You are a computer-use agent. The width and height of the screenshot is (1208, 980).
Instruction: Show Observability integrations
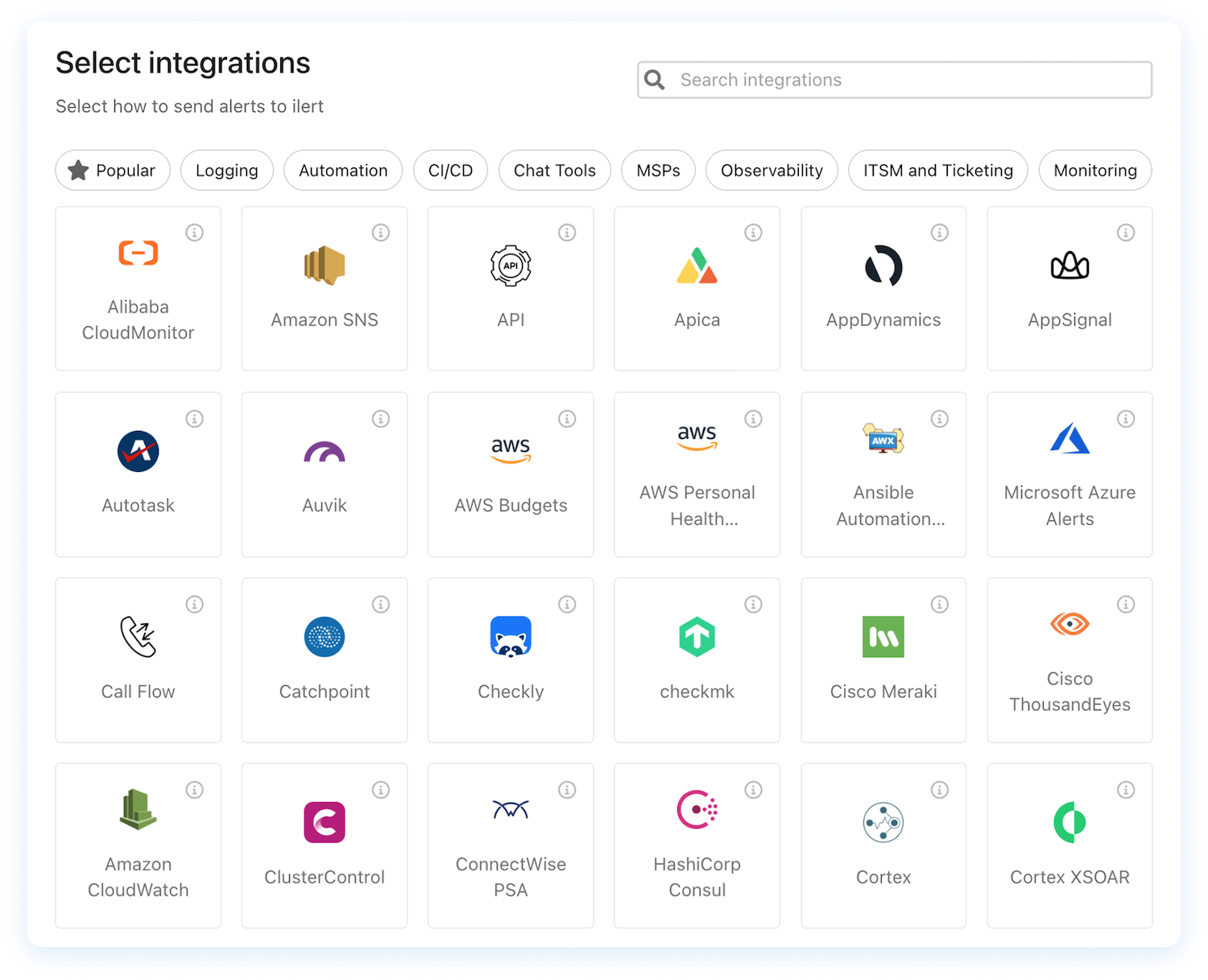(x=772, y=170)
